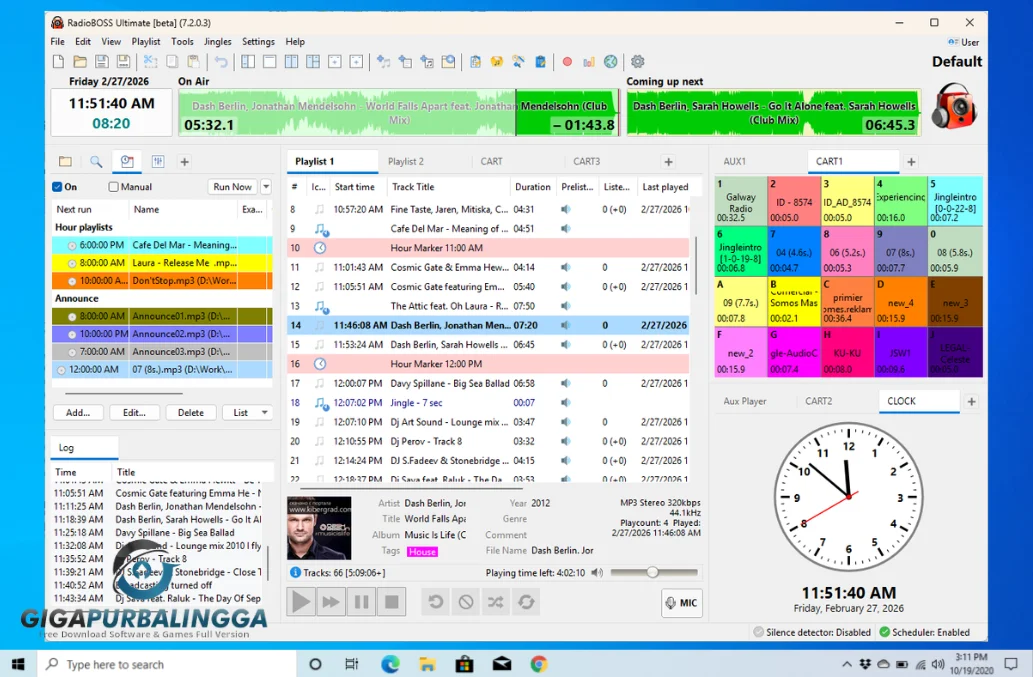Toggle the Shuffle playback icon
The height and width of the screenshot is (677, 1033).
495,601
